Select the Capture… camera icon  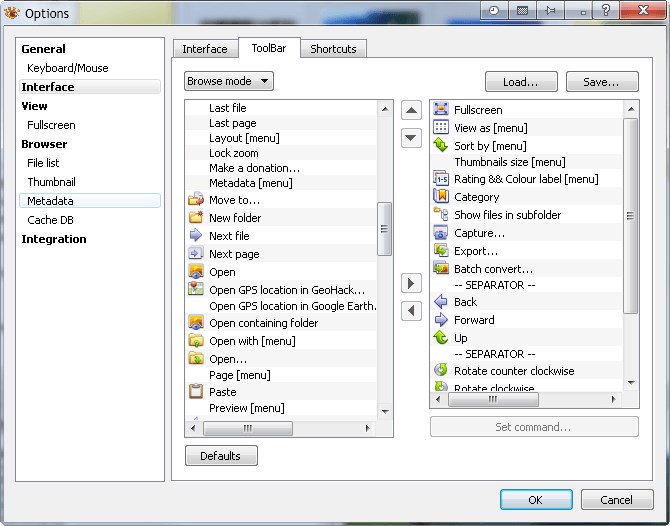tap(441, 232)
